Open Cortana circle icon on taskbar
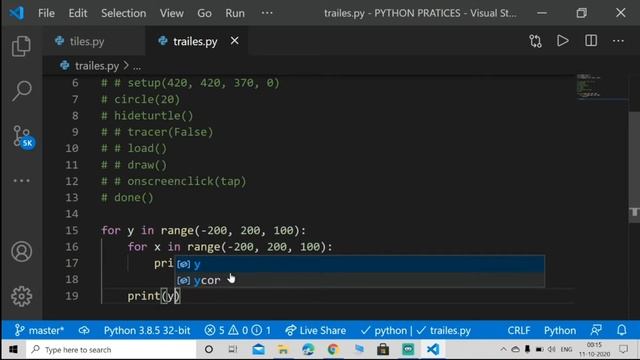Screen dimensions: 640x360 (x=209, y=349)
